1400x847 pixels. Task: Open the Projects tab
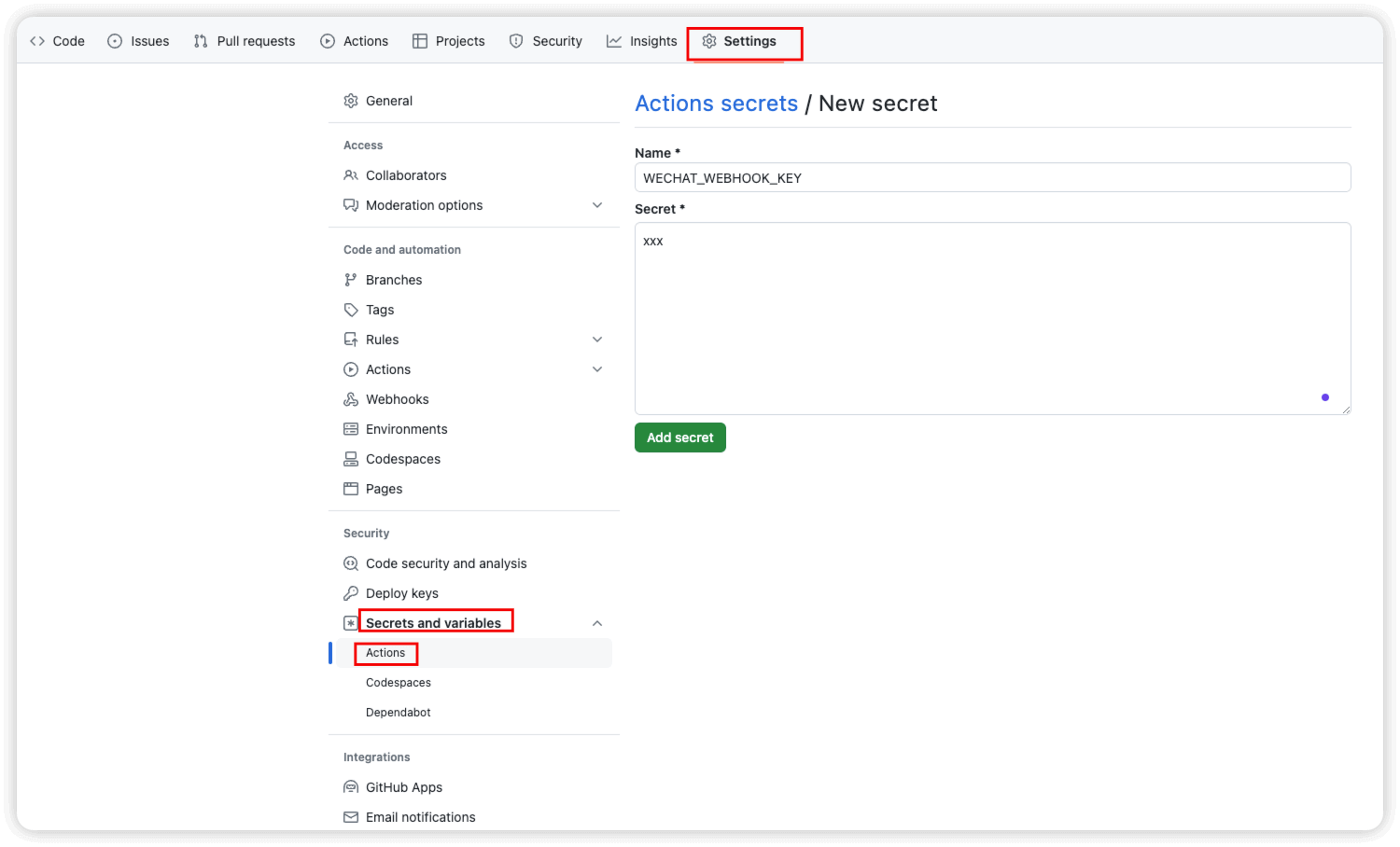coord(449,41)
